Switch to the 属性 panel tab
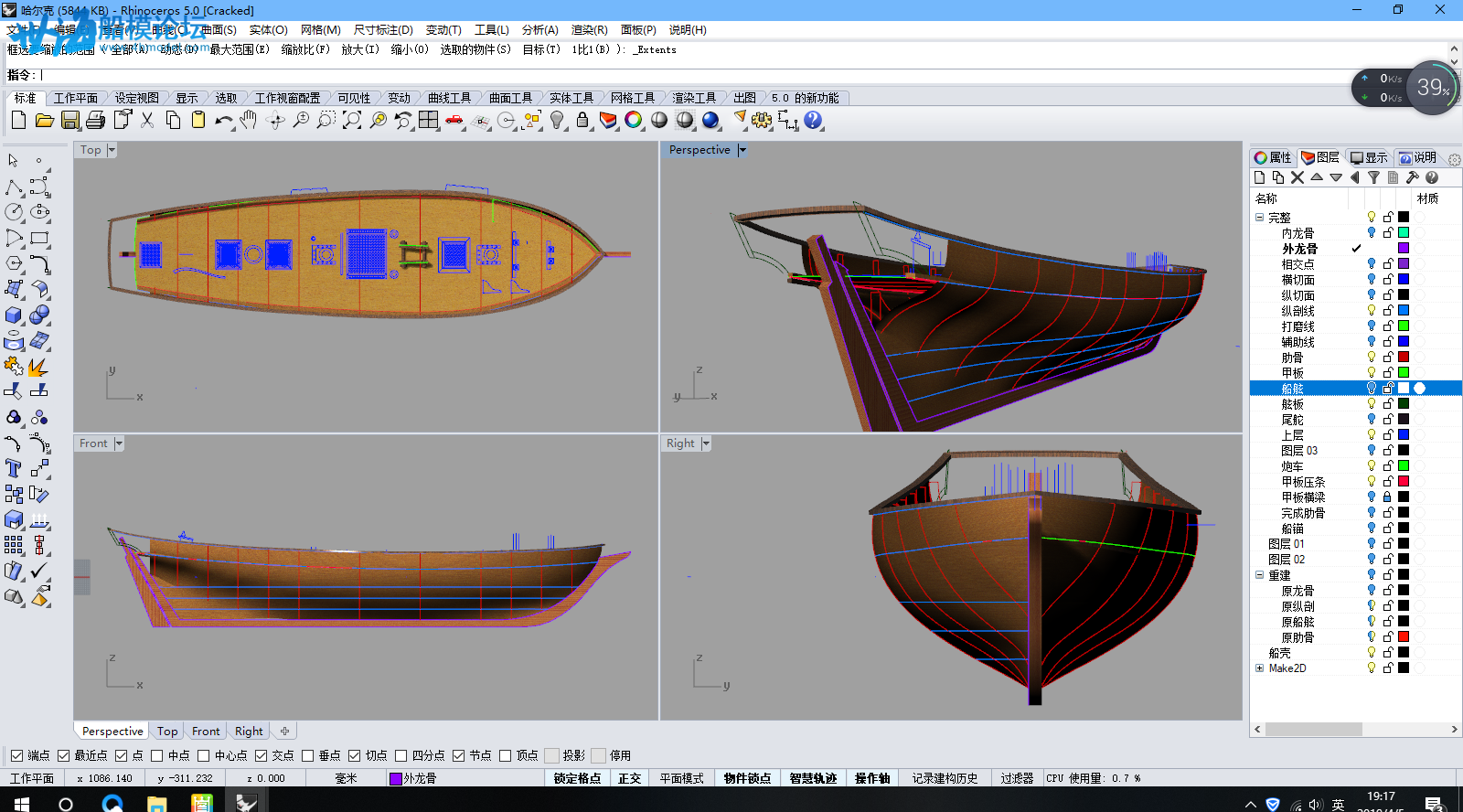 tap(1273, 158)
